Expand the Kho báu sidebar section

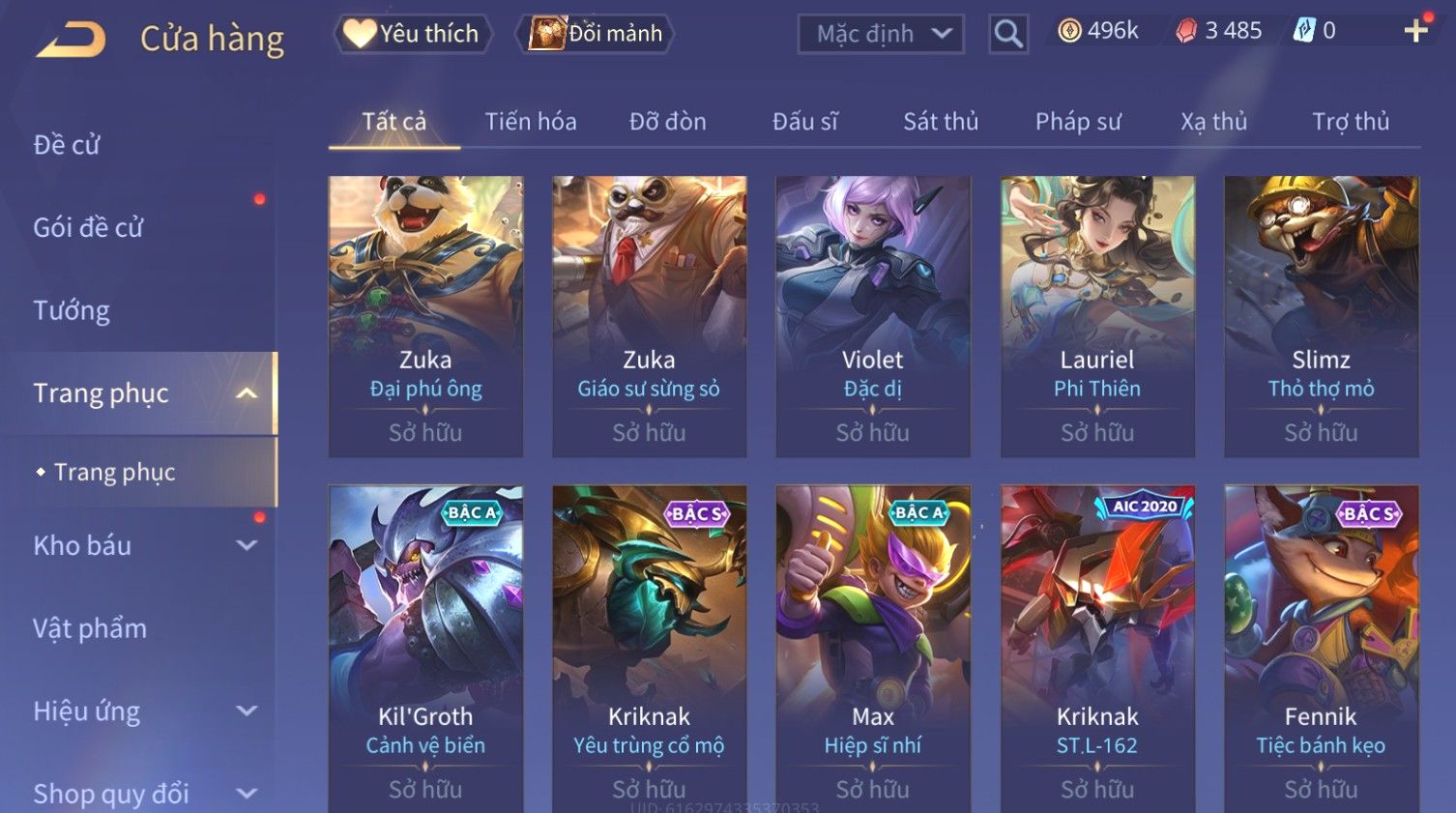247,545
